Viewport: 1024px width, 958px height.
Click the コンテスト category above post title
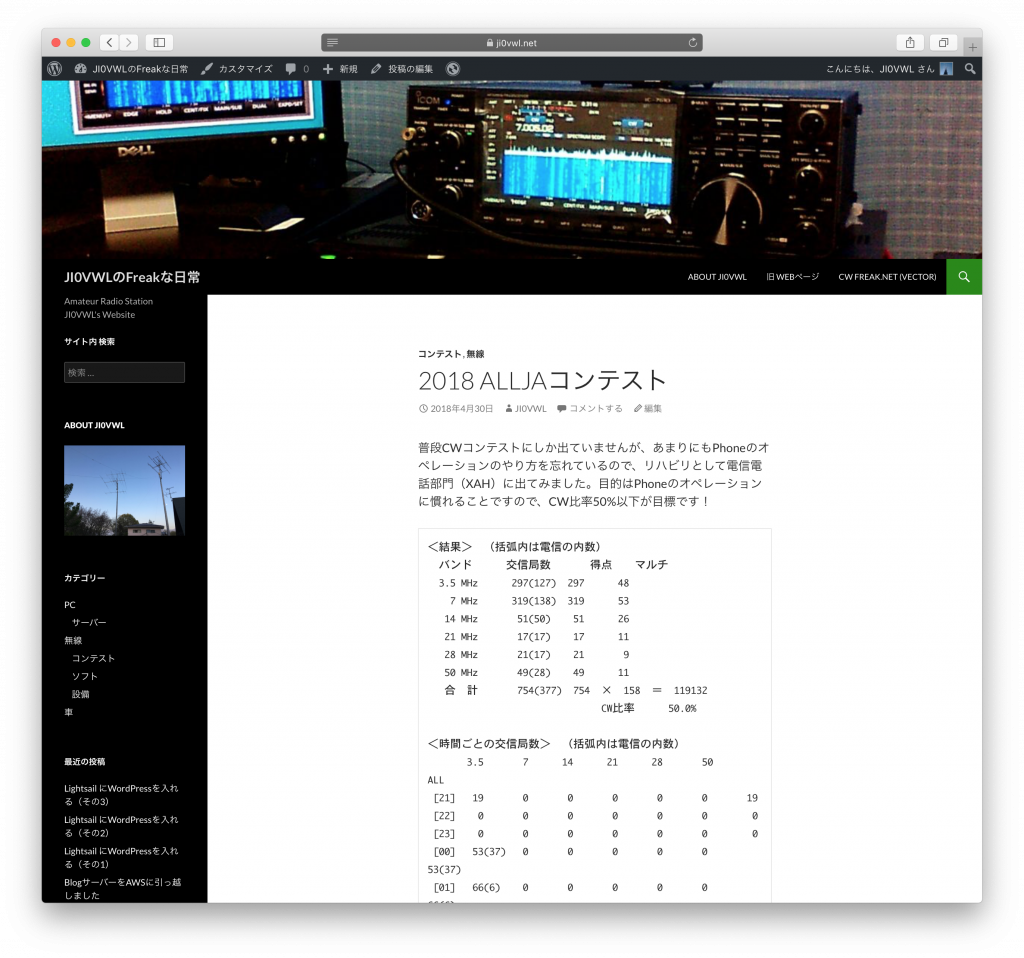point(440,354)
